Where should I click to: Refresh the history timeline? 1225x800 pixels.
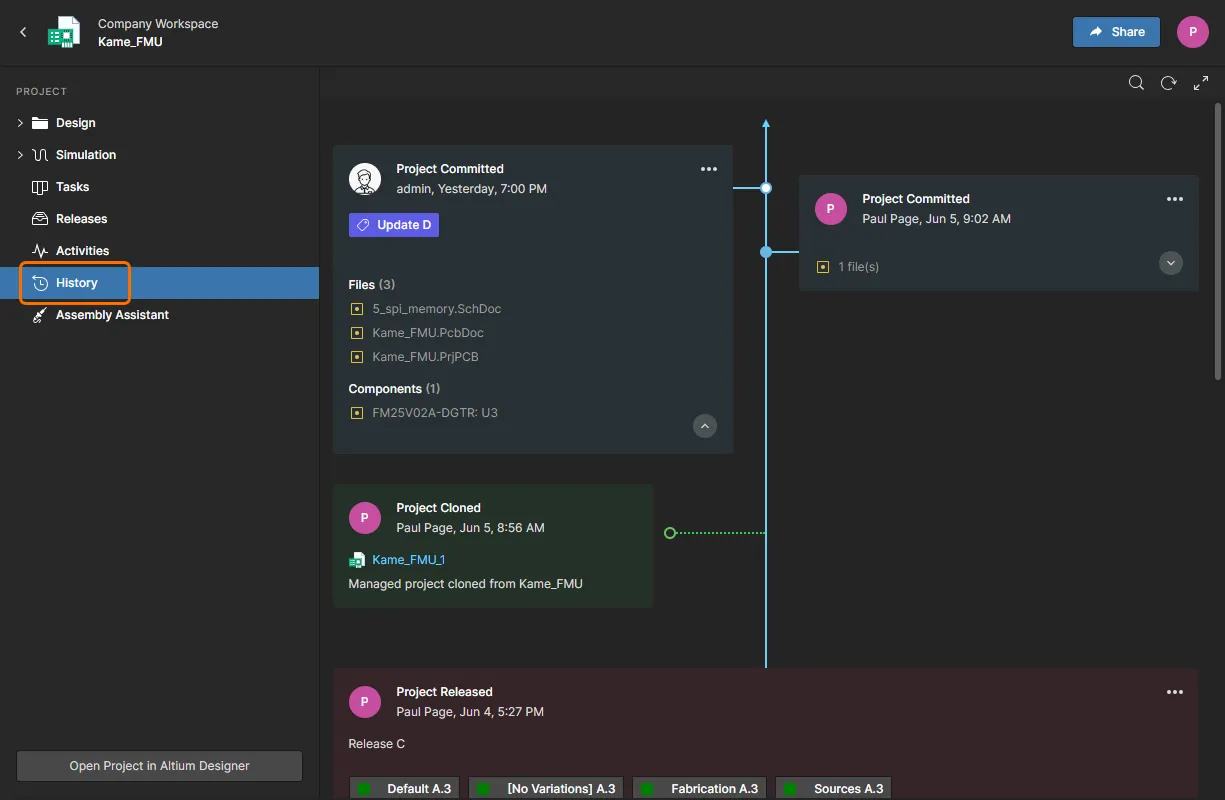tap(1168, 83)
